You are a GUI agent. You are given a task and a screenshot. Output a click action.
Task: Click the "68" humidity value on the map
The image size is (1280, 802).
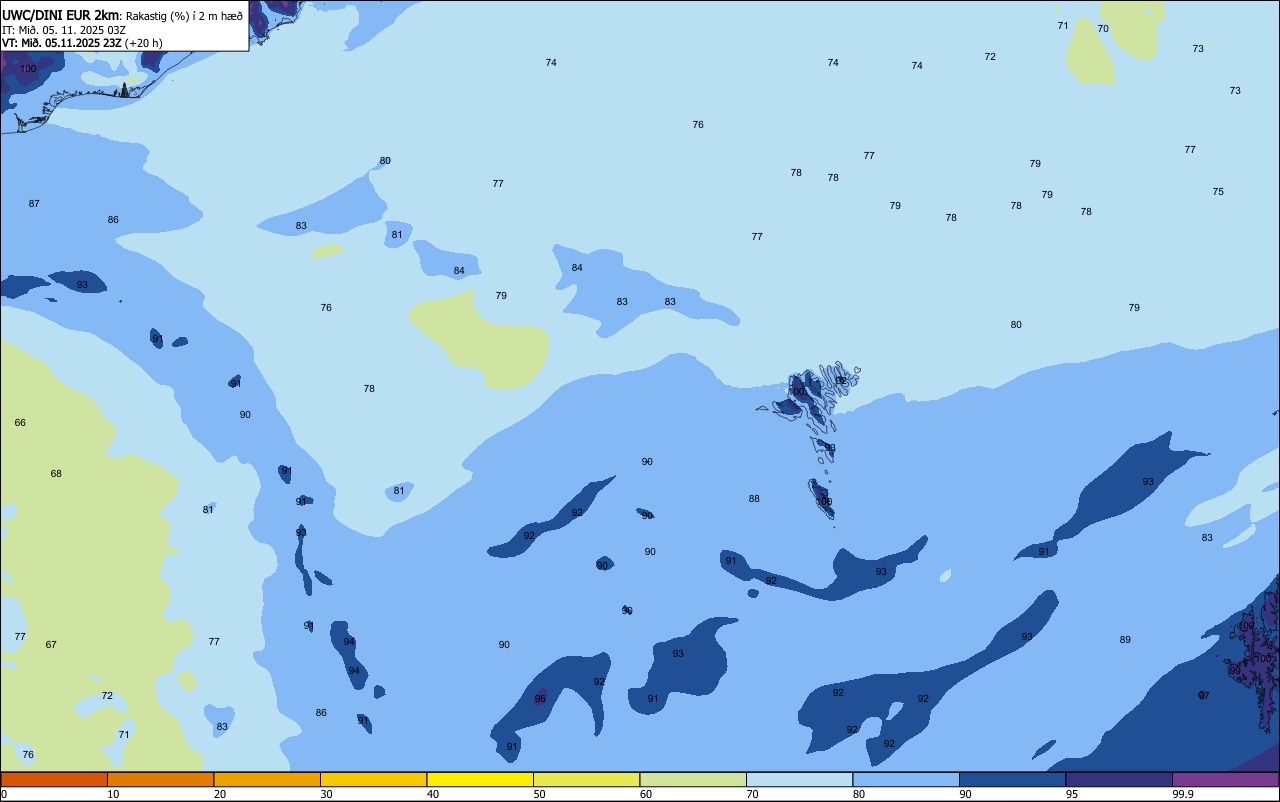pos(56,474)
